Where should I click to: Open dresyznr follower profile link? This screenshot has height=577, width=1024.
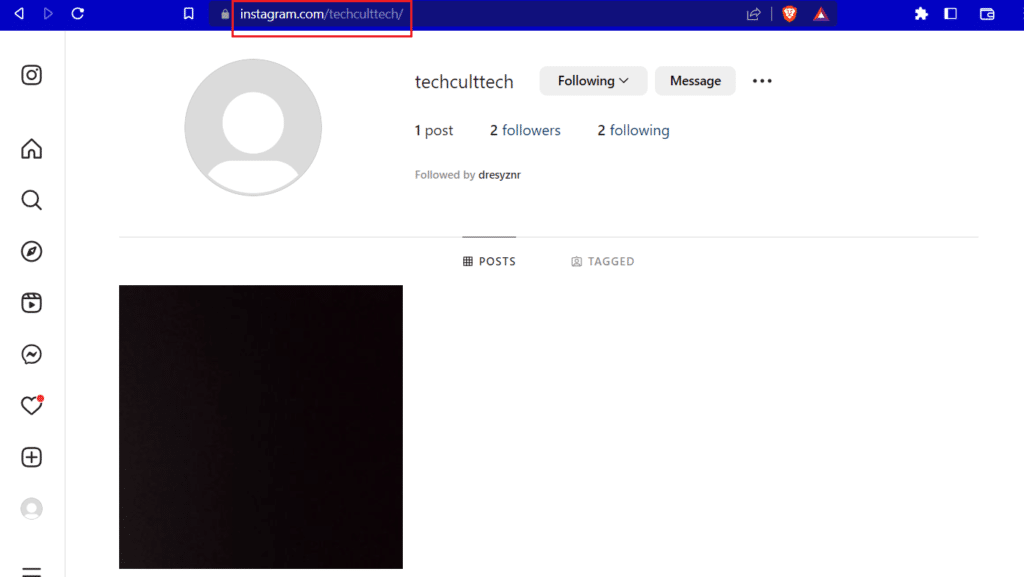[500, 175]
